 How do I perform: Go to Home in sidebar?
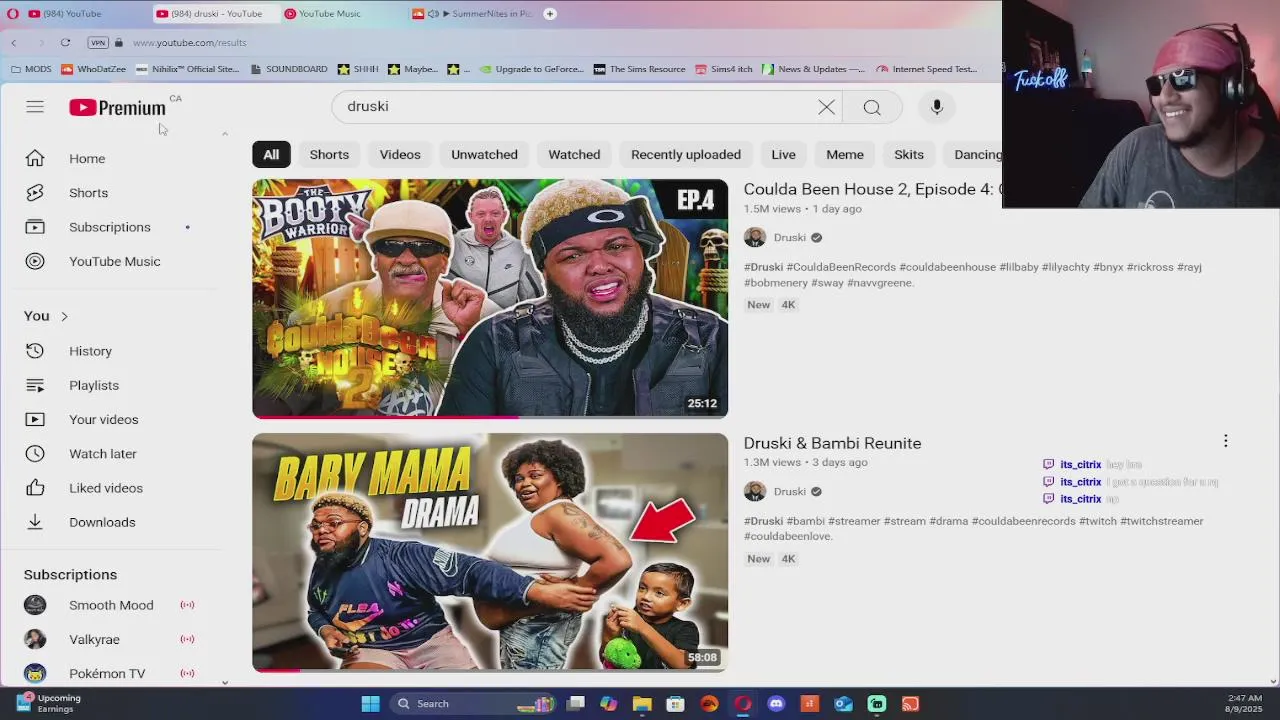87,158
